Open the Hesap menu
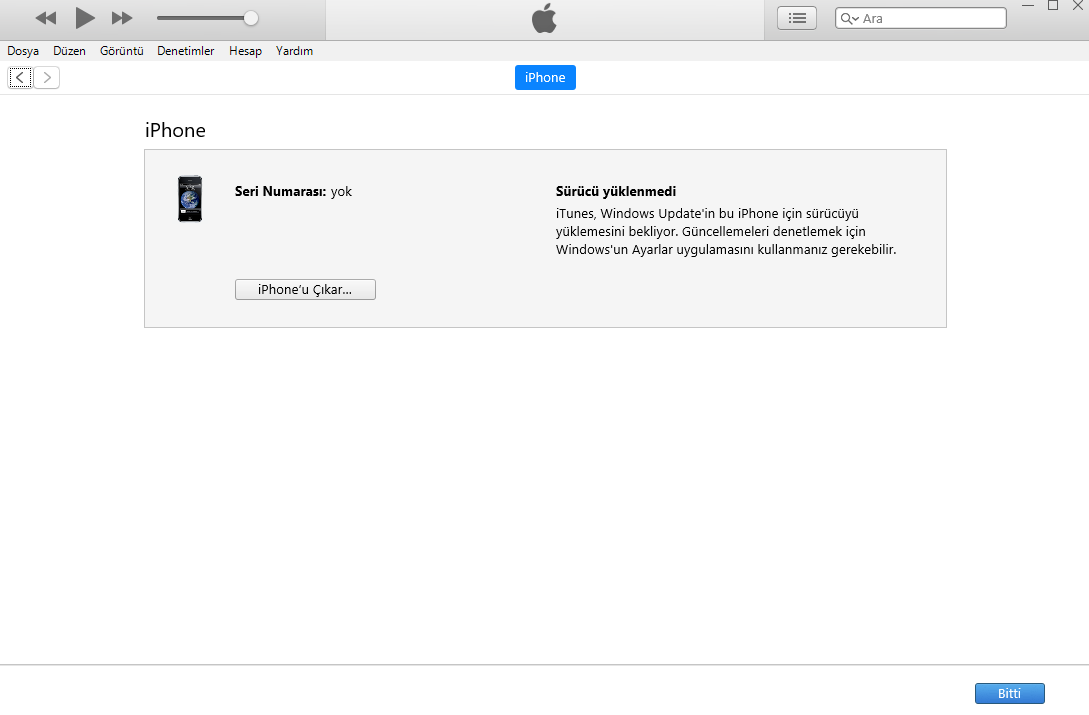Screen dimensions: 1089x715 (245, 51)
